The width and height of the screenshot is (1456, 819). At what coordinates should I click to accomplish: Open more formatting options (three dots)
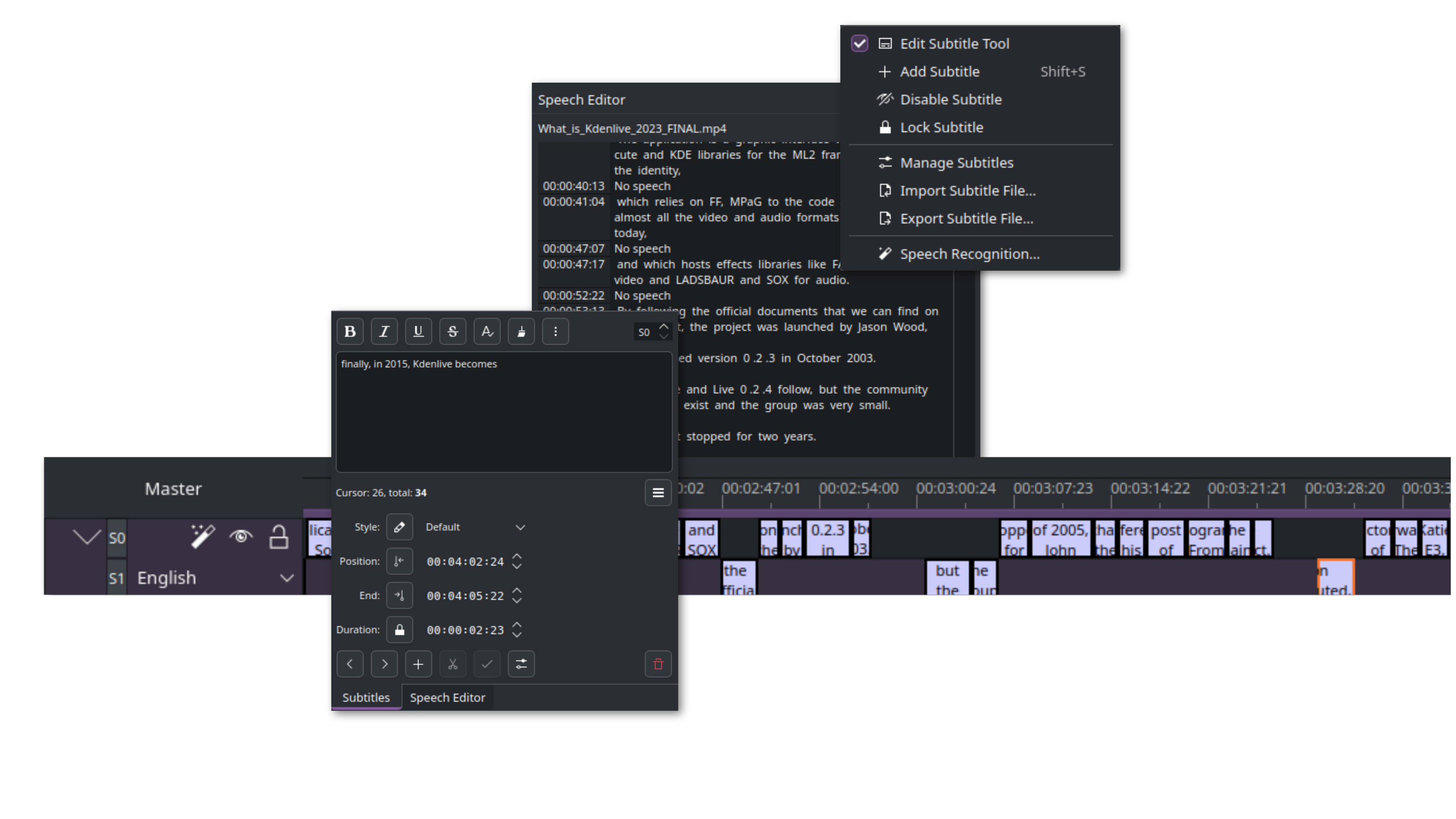[555, 332]
